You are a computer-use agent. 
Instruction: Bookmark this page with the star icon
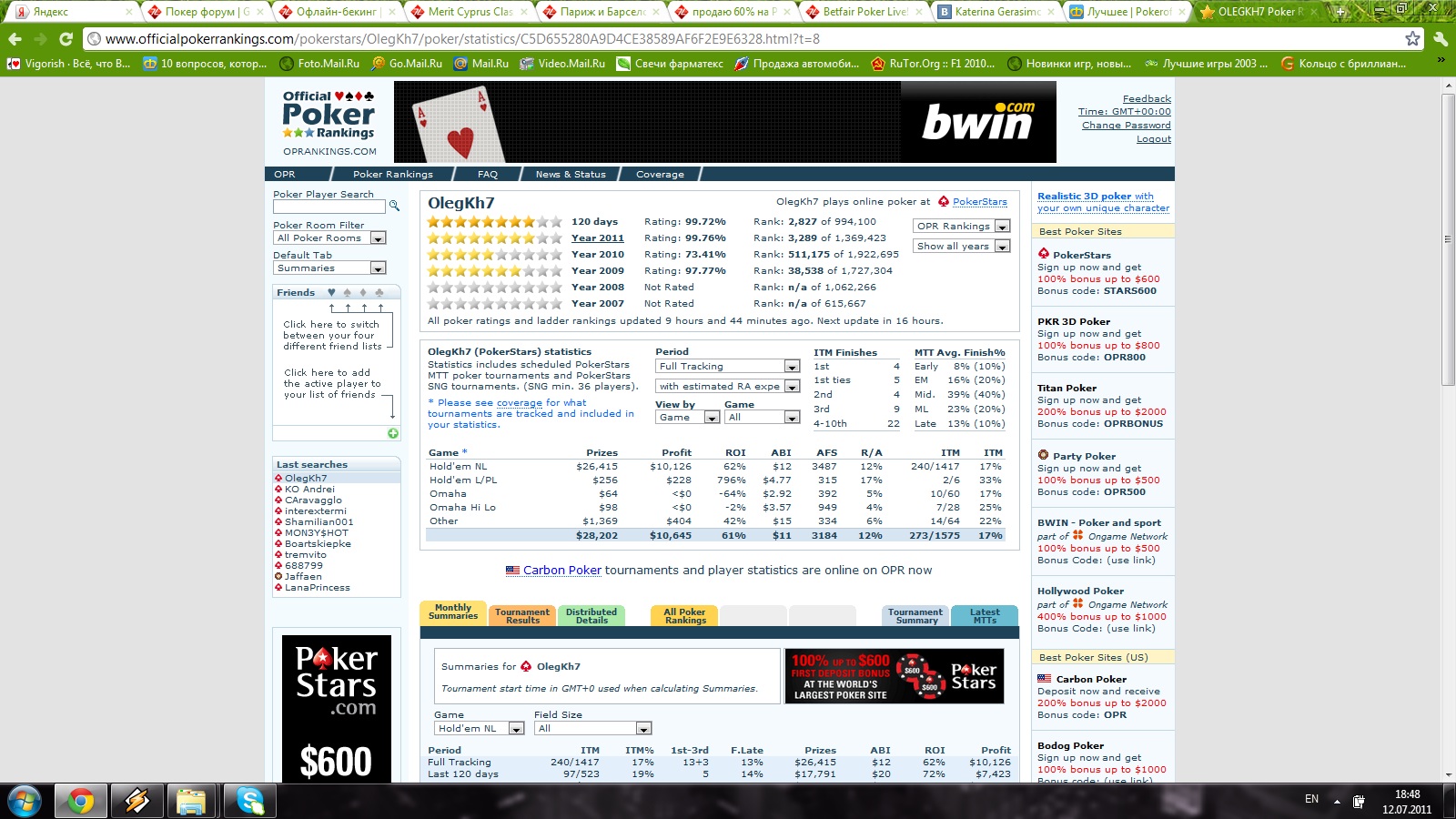pyautogui.click(x=1411, y=39)
